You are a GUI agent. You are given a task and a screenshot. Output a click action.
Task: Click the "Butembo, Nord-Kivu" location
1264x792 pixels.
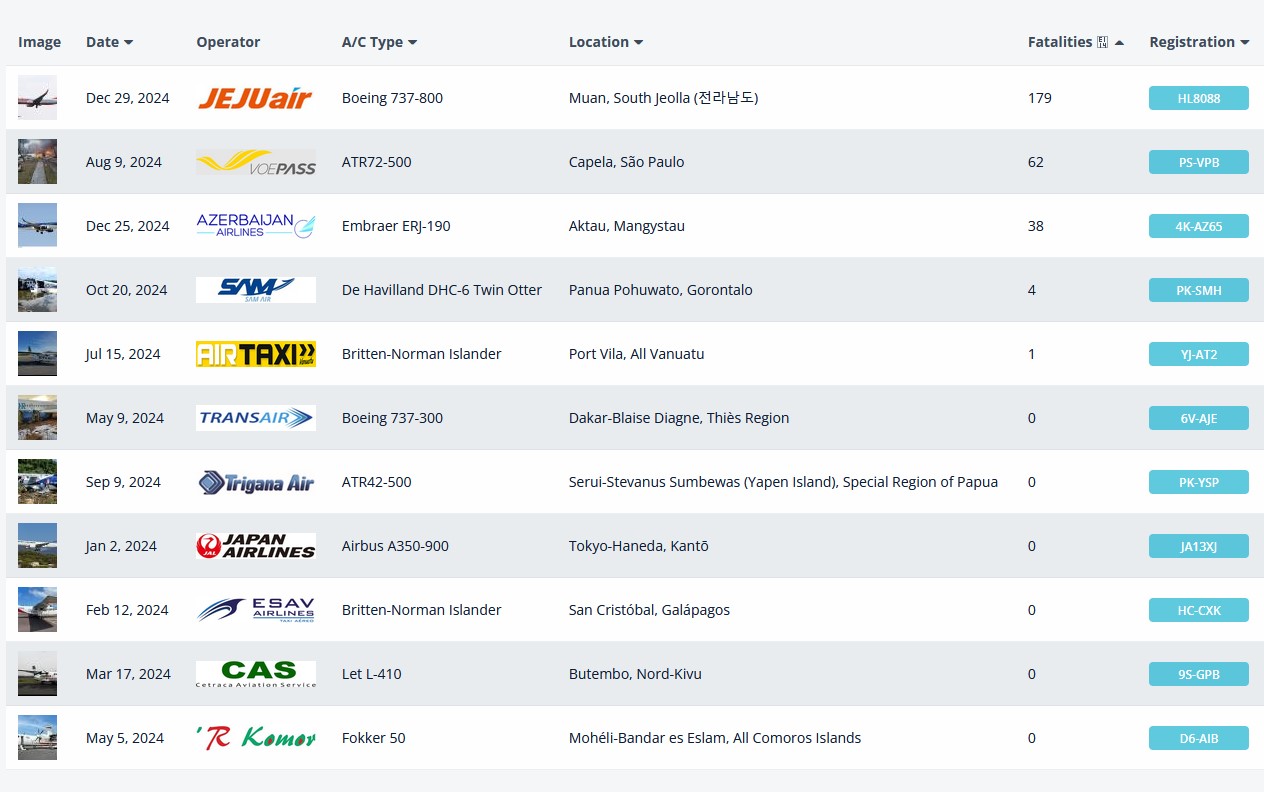pos(635,674)
